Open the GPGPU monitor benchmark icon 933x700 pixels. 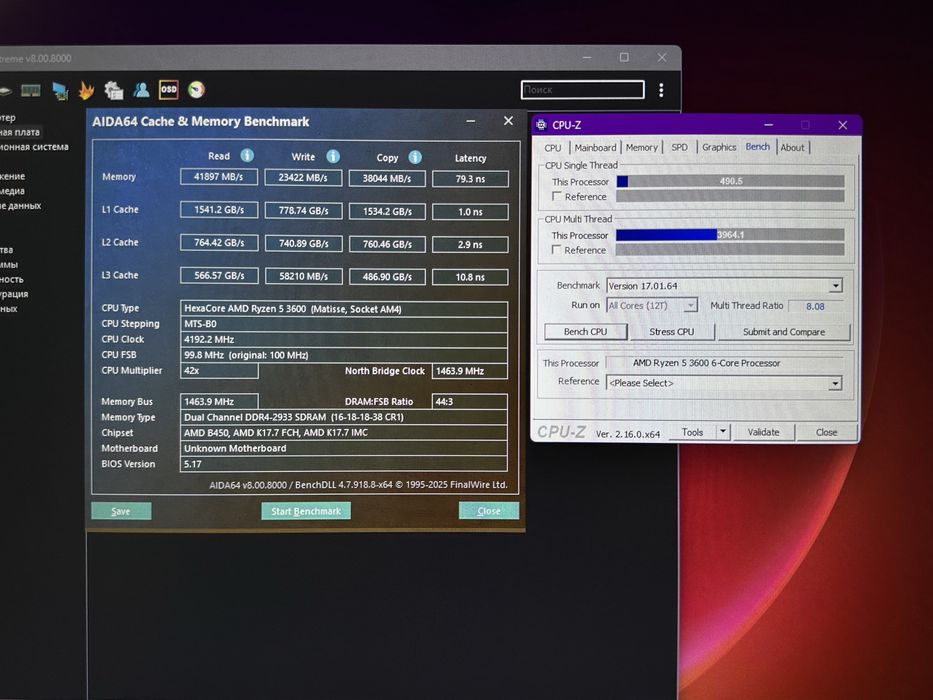pyautogui.click(x=60, y=91)
